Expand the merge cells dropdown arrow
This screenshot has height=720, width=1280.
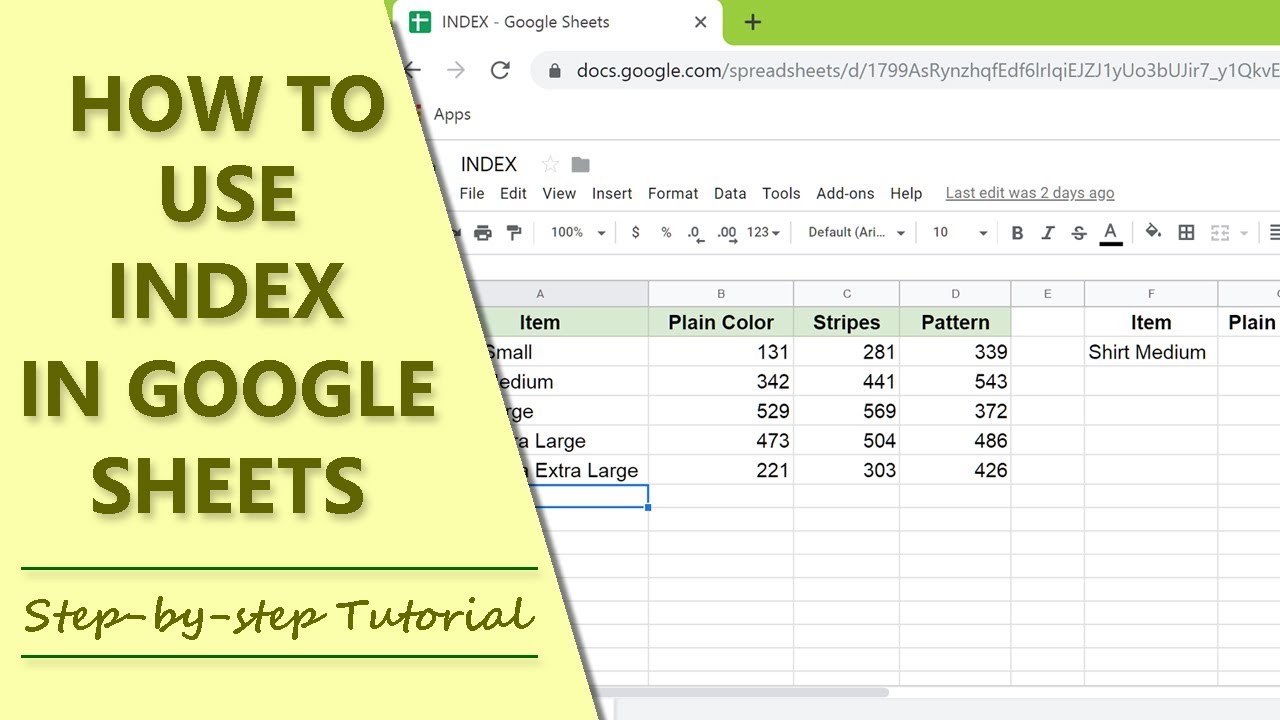pyautogui.click(x=1244, y=233)
